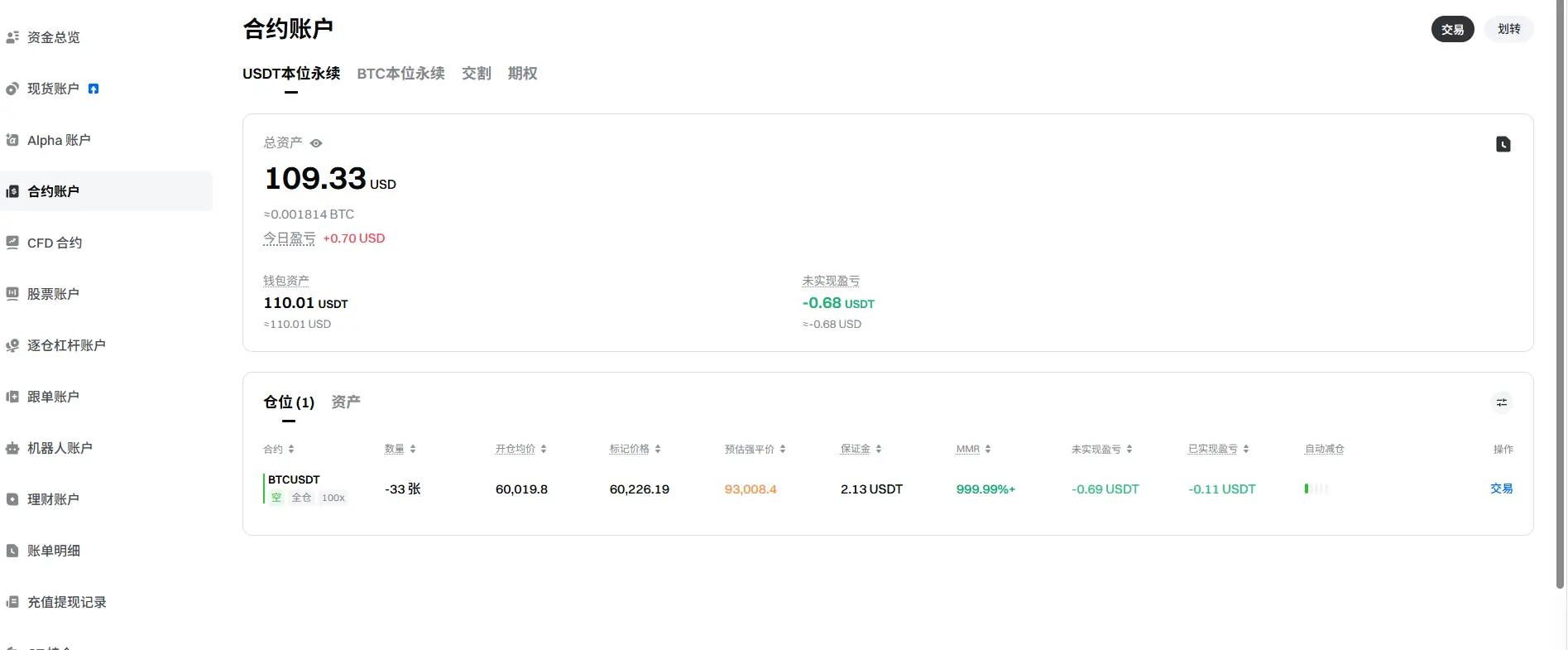The height and width of the screenshot is (650, 1568).
Task: Switch to BTC本位永续 tab
Action: [x=401, y=74]
